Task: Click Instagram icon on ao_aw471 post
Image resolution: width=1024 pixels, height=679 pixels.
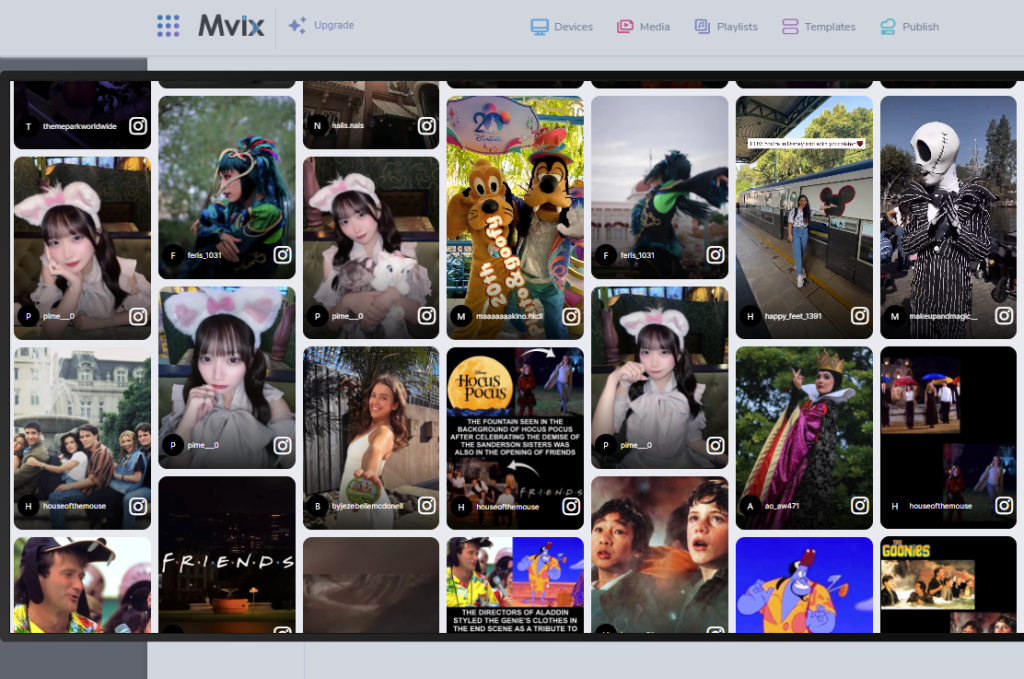Action: tap(860, 506)
